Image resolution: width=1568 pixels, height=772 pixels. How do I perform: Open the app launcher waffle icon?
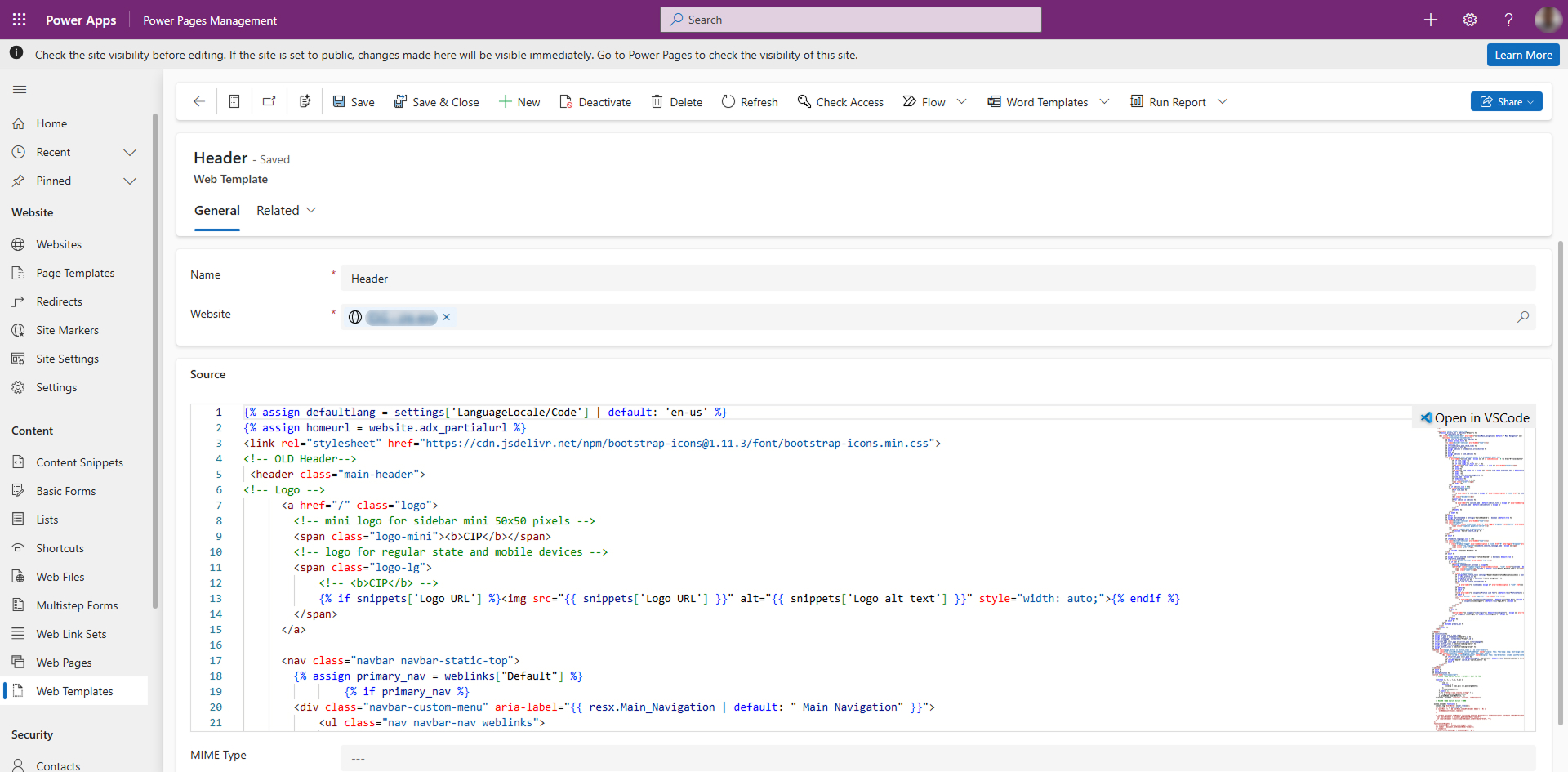coord(20,20)
